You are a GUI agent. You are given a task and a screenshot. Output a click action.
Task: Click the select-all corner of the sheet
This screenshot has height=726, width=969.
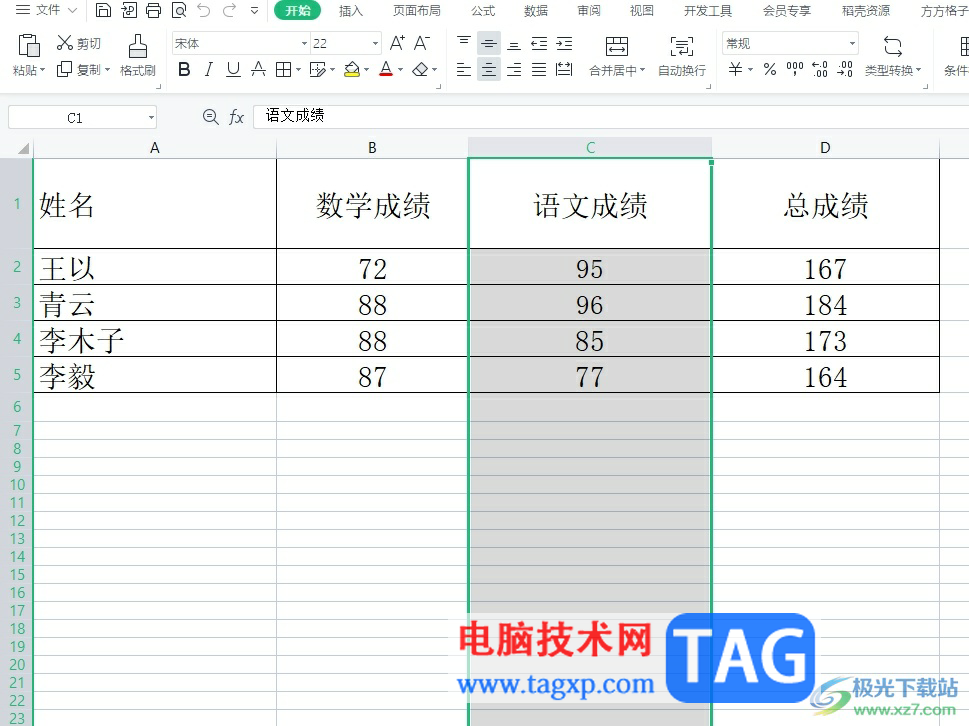tap(23, 148)
